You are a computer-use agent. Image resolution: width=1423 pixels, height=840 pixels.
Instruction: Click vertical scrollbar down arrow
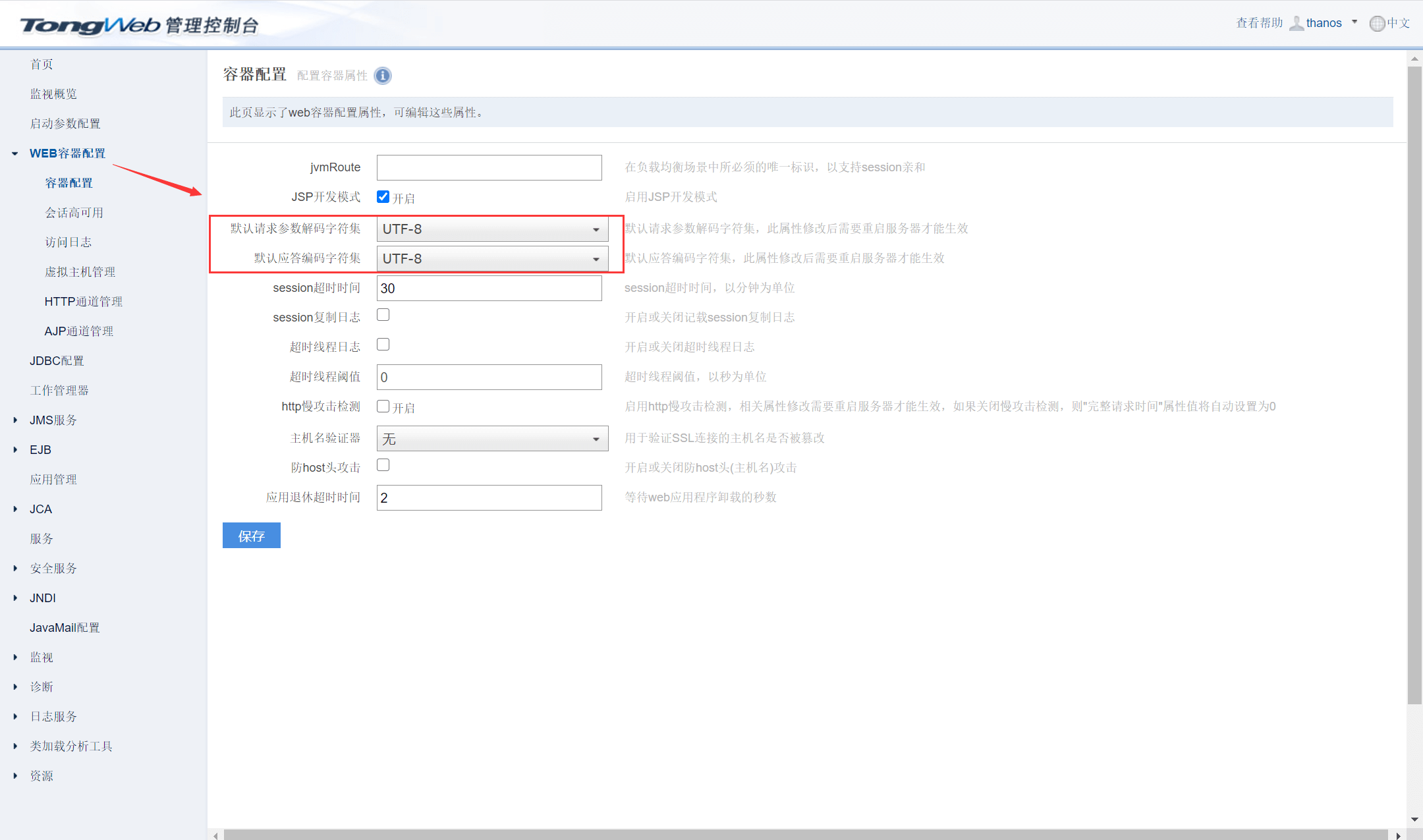point(1414,820)
